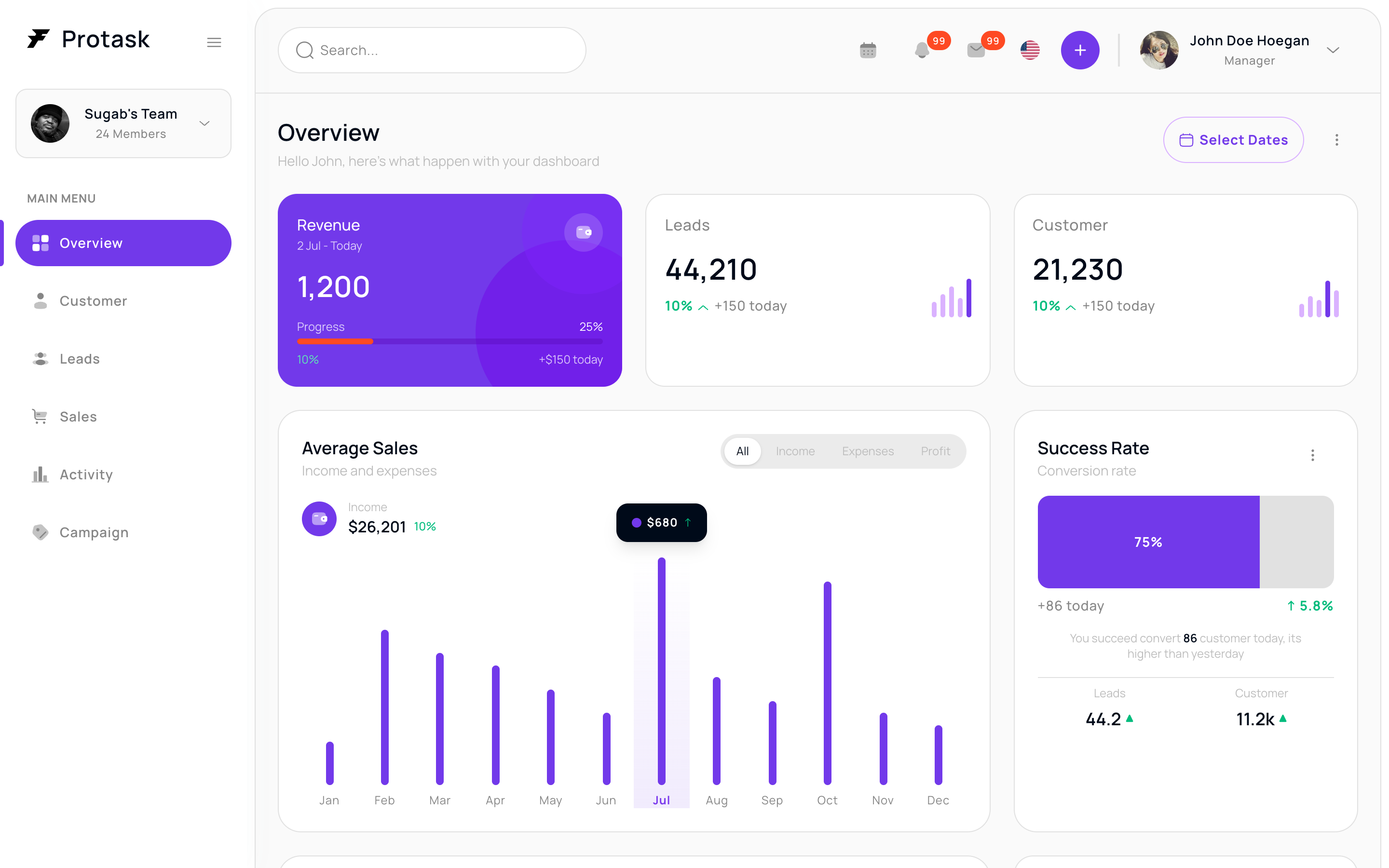This screenshot has height=868, width=1389.
Task: Open Leads page from sidebar
Action: (123, 359)
